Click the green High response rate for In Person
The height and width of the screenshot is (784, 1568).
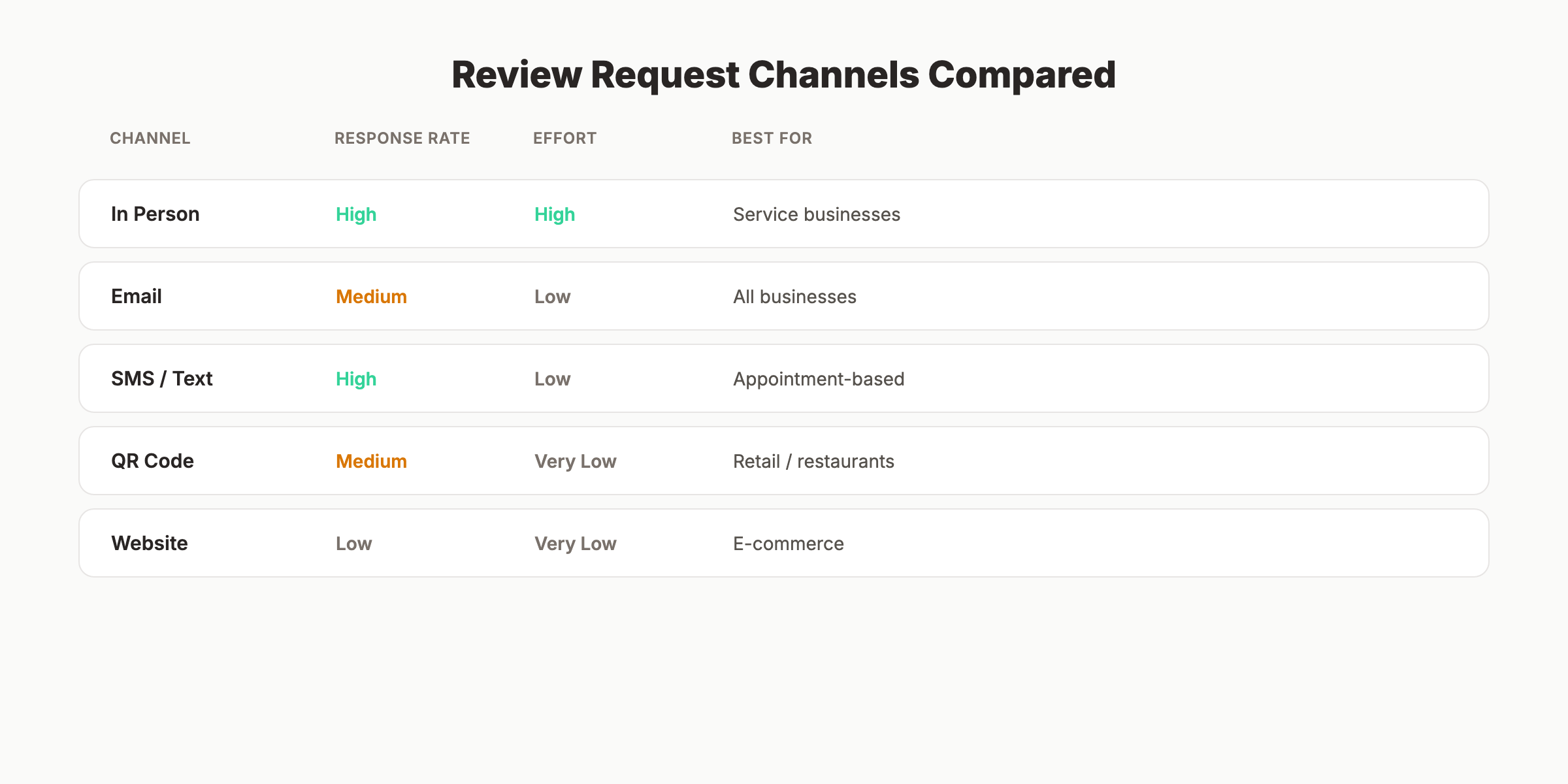pyautogui.click(x=355, y=214)
